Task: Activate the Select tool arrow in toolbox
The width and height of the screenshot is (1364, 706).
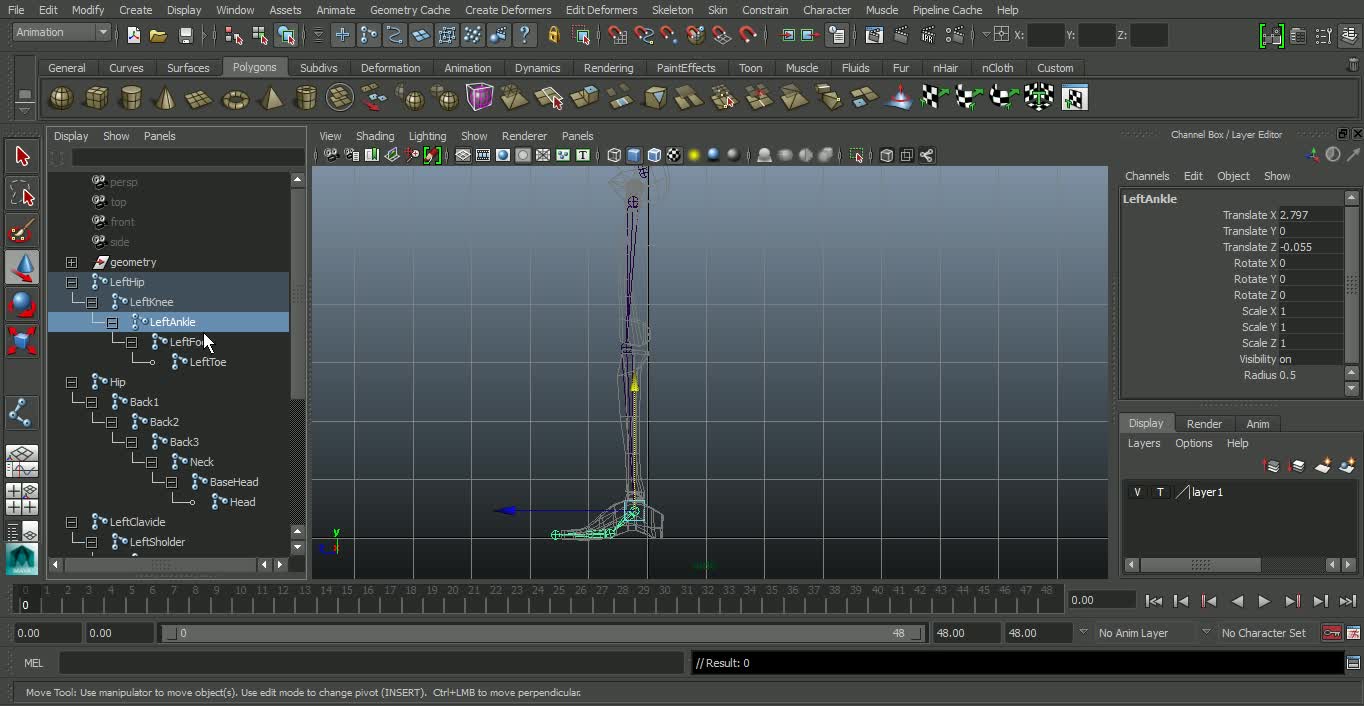Action: [22, 156]
